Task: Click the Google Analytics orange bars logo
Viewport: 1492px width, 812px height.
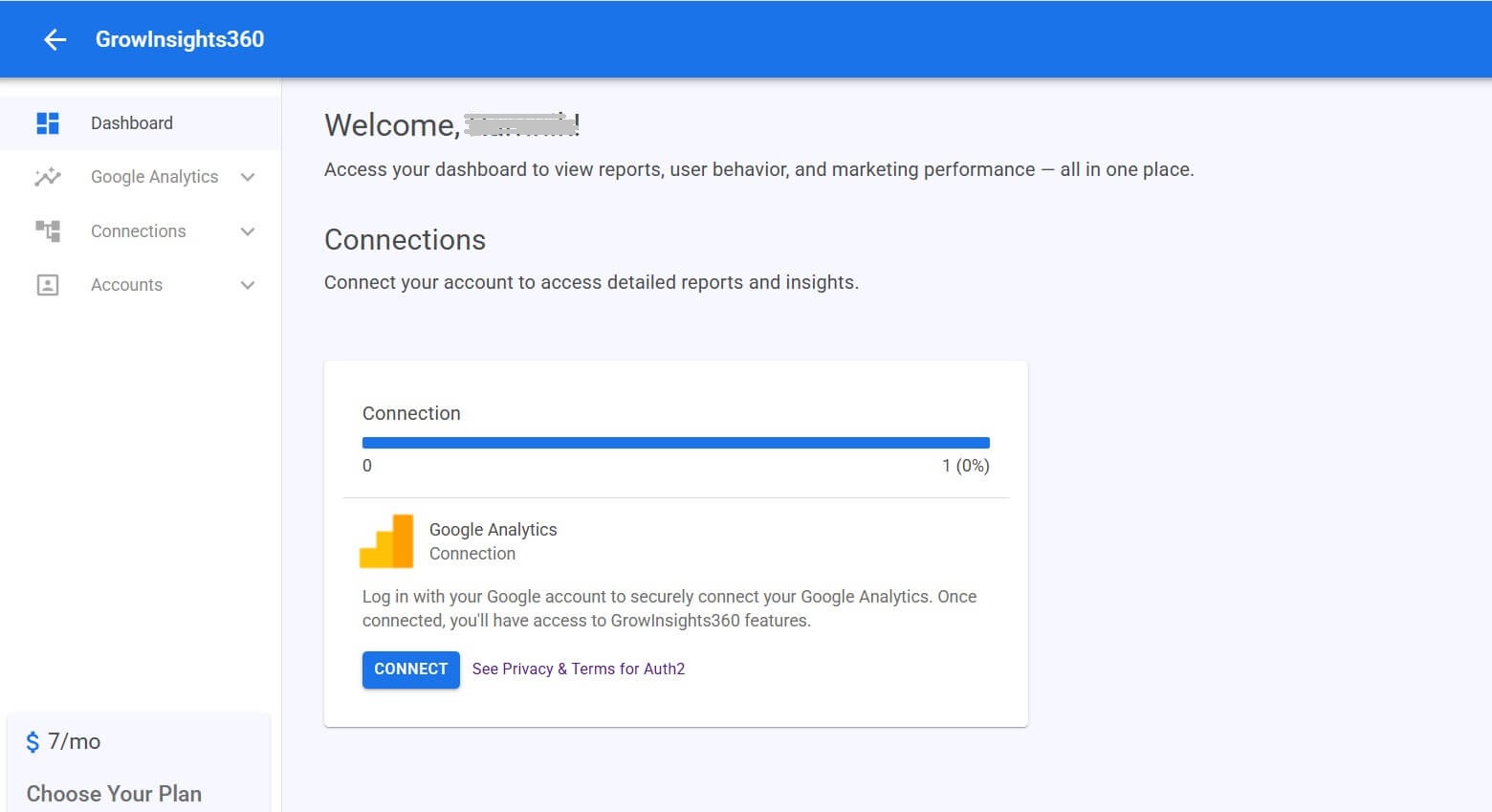Action: 386,541
